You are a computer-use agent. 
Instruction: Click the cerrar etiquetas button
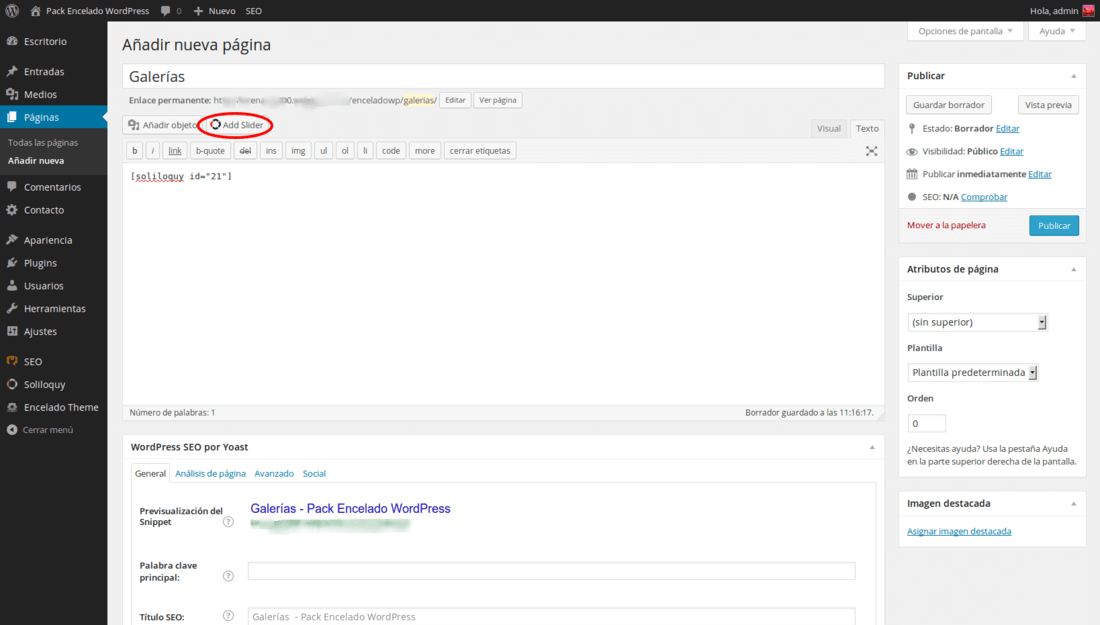[x=480, y=151]
